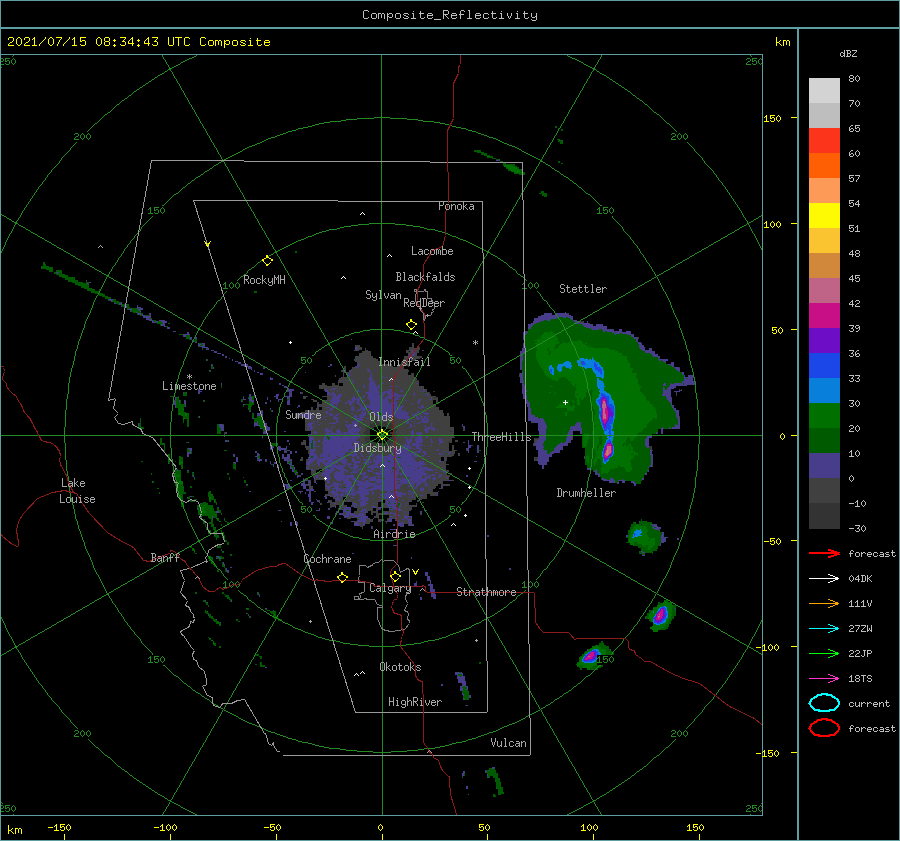This screenshot has width=900, height=841.
Task: Select the red 65 dBZ color swatch
Action: (824, 140)
